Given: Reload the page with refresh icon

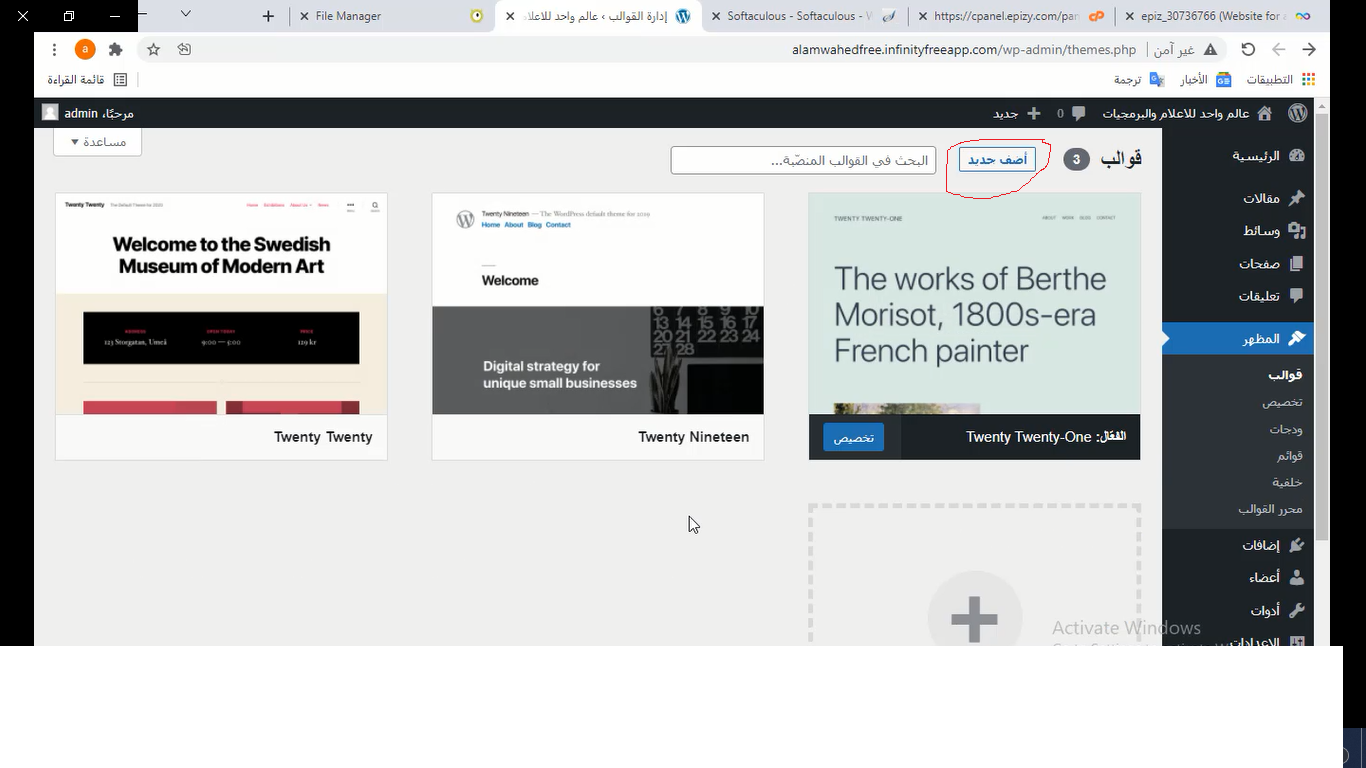Looking at the screenshot, I should click(x=1248, y=49).
